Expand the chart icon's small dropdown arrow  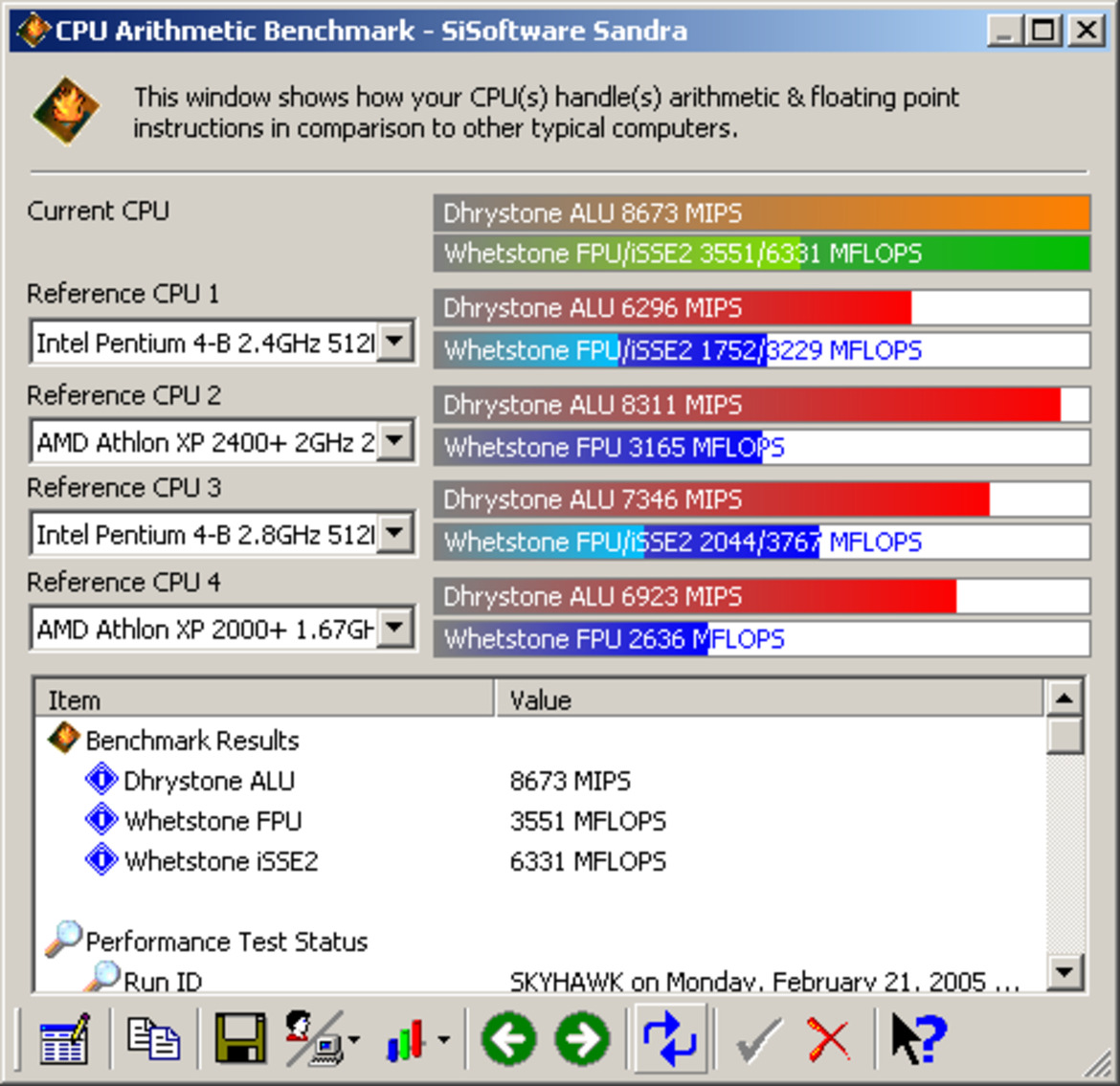[x=443, y=1040]
